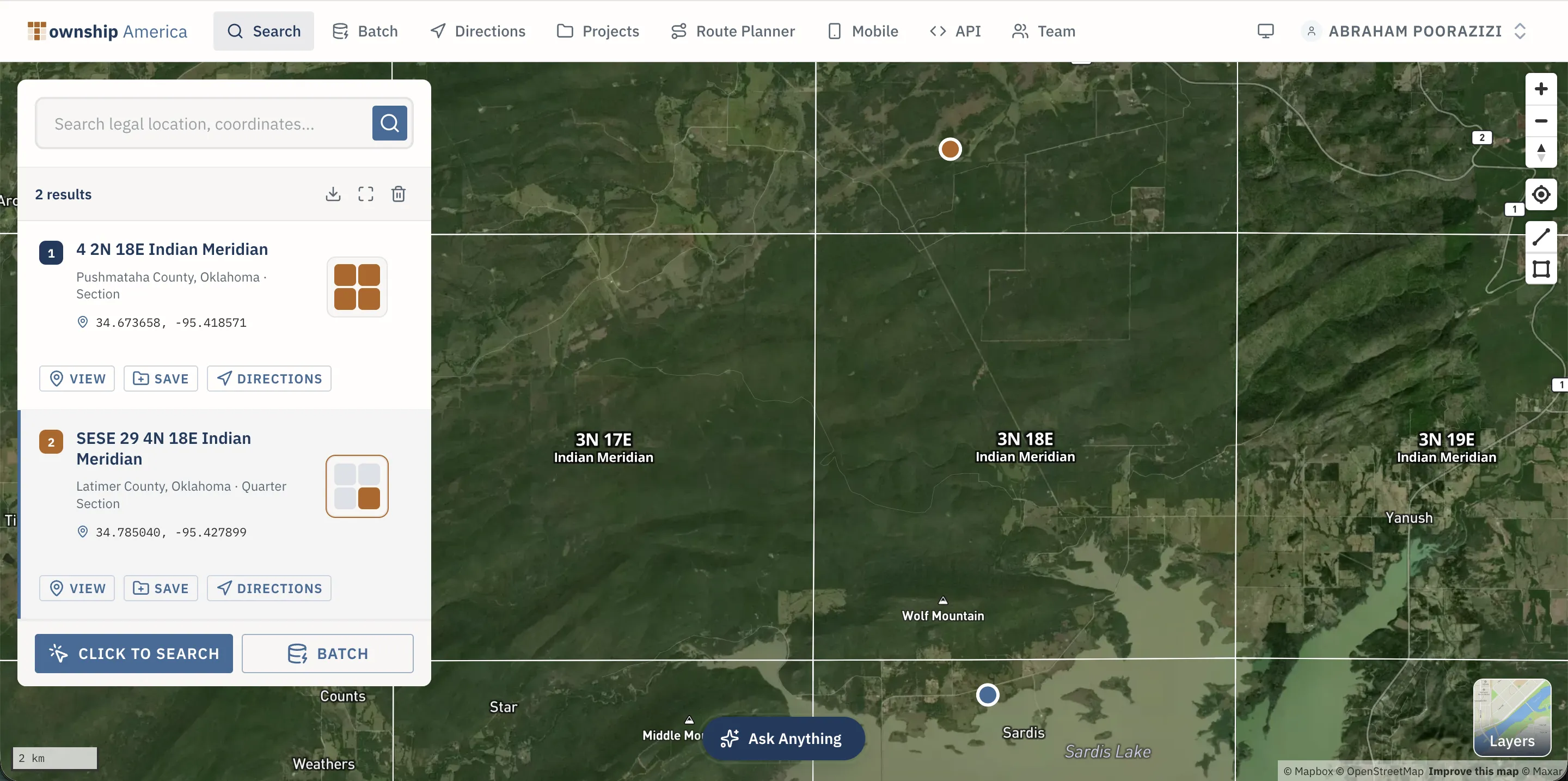This screenshot has height=781, width=1568.
Task: Zoom out of the map
Action: [1541, 121]
